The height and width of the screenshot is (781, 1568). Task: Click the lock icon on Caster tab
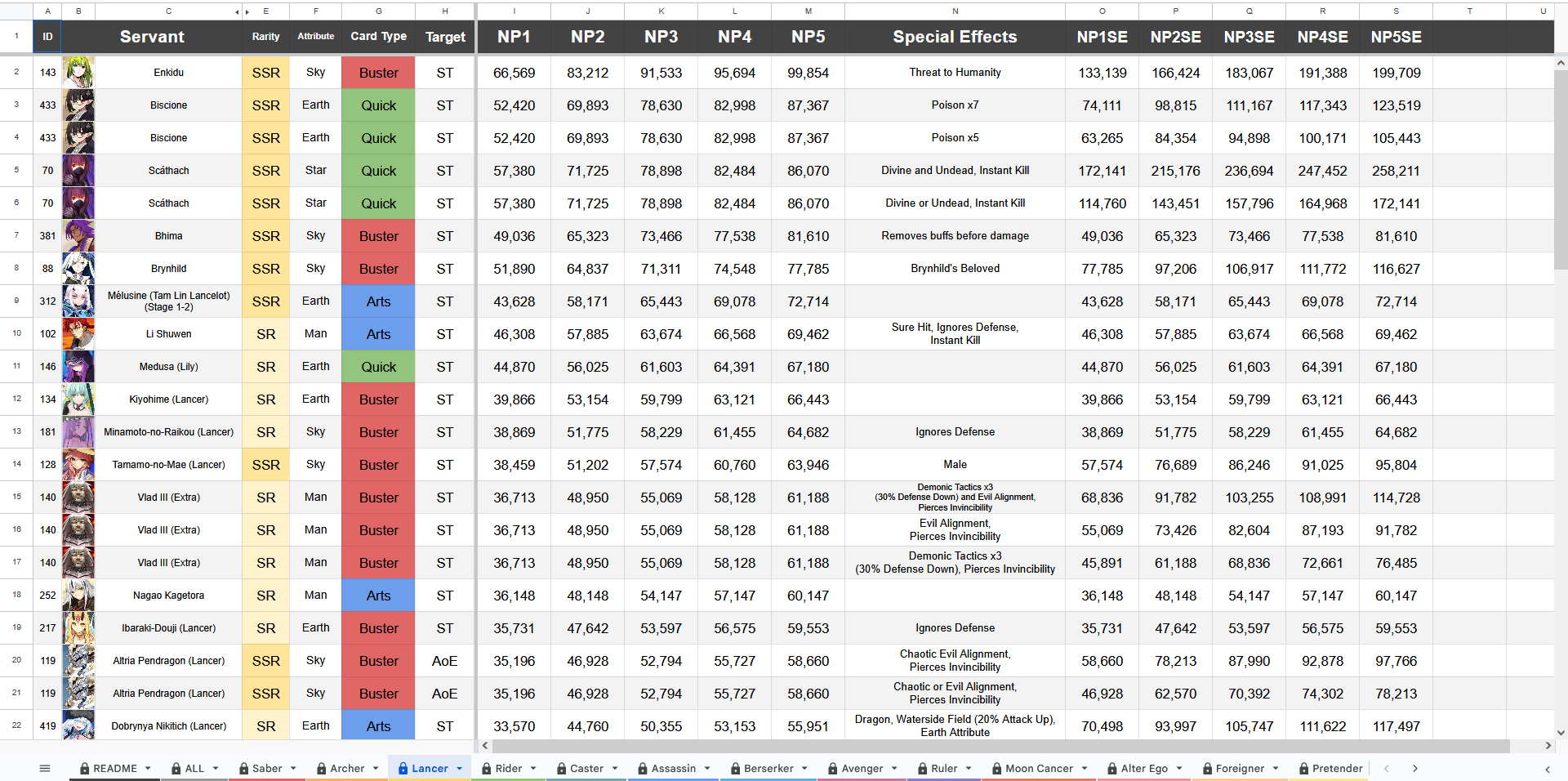(562, 768)
